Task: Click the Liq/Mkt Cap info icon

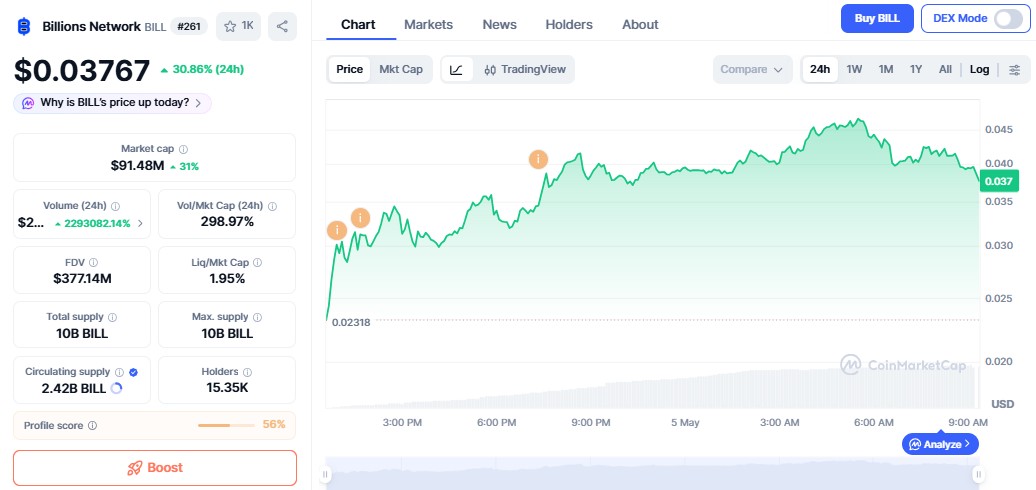Action: point(258,262)
